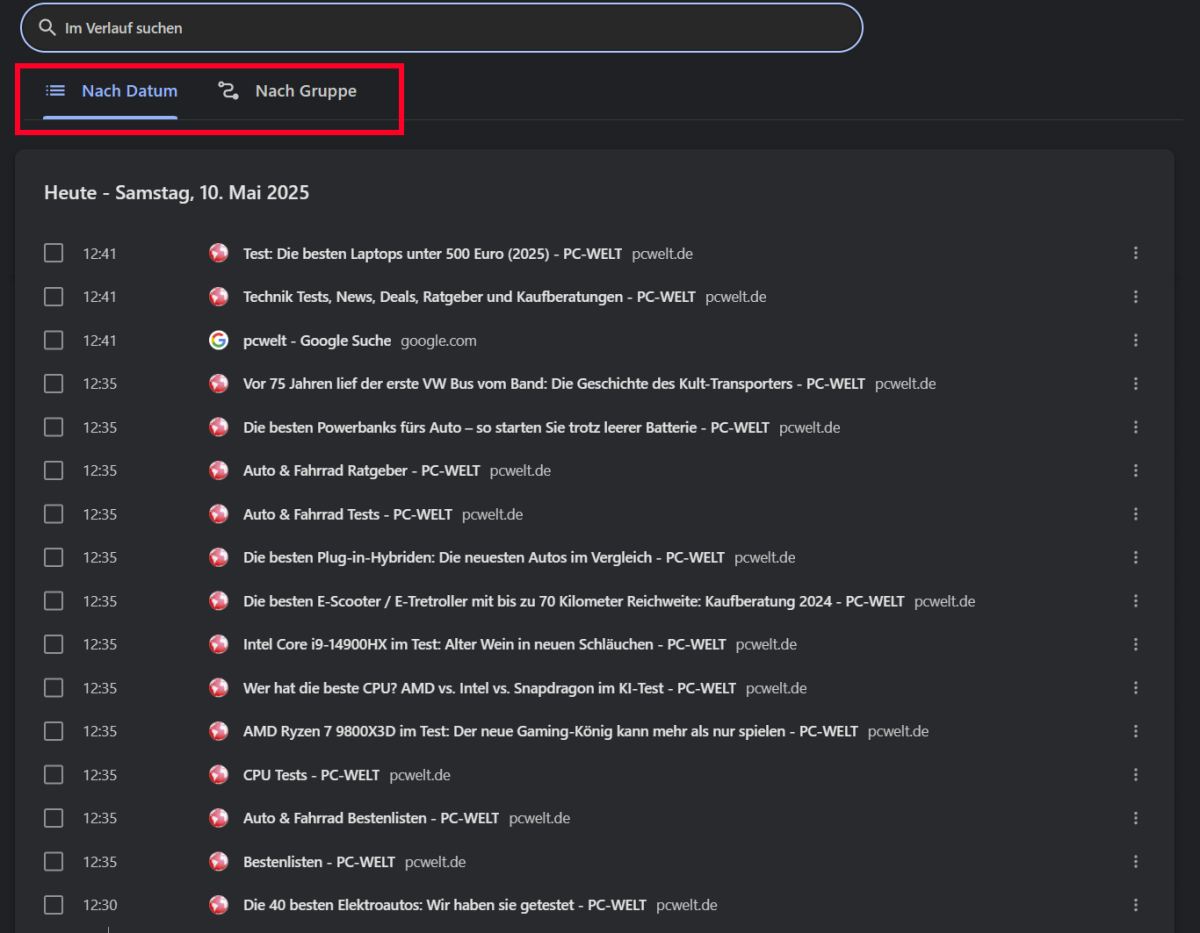Open more actions for Auto & Fahrrad Ratgeber
The height and width of the screenshot is (933, 1200).
1135,470
